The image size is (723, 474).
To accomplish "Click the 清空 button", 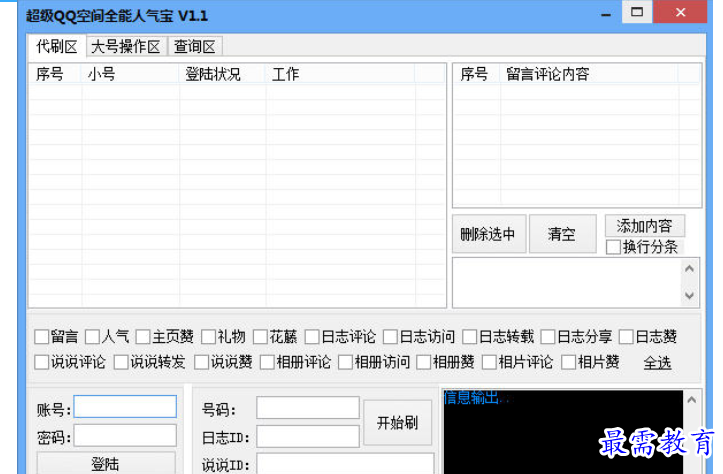I will tap(562, 234).
